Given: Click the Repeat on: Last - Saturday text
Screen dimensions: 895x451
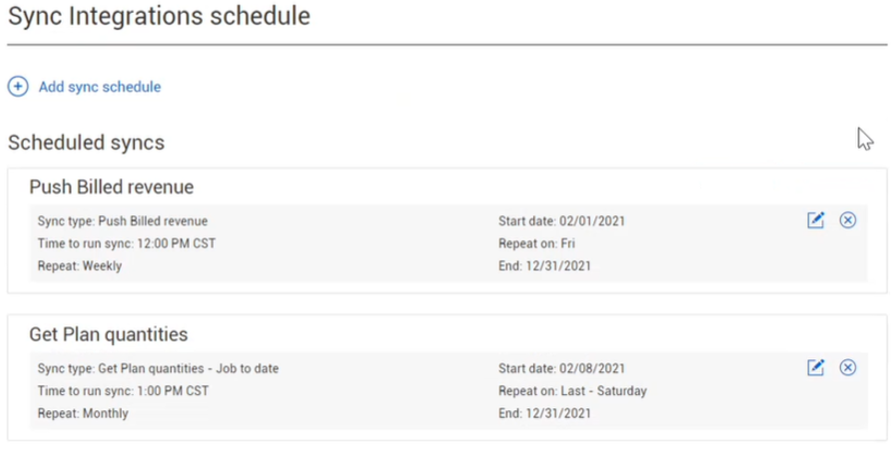Looking at the screenshot, I should point(572,391).
